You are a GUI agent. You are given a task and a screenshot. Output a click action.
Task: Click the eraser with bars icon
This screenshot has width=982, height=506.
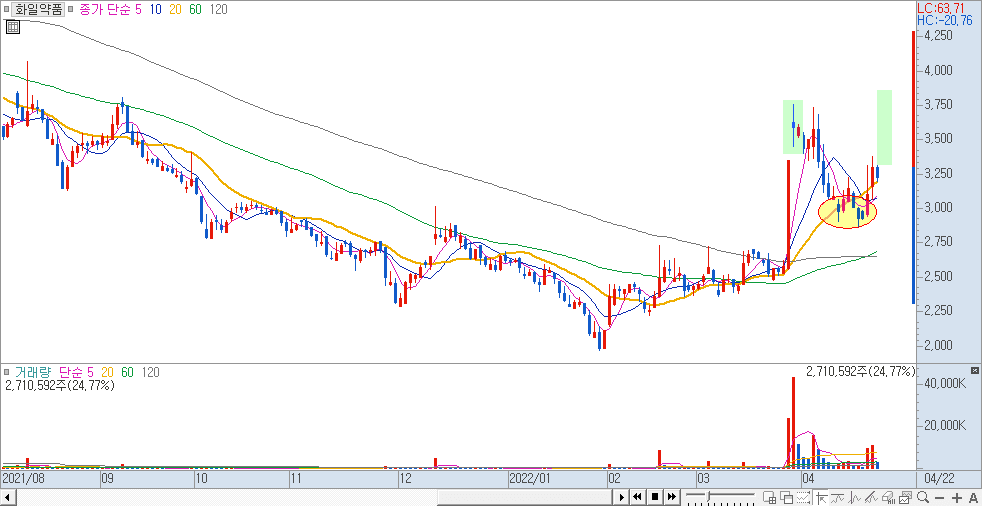click(888, 498)
